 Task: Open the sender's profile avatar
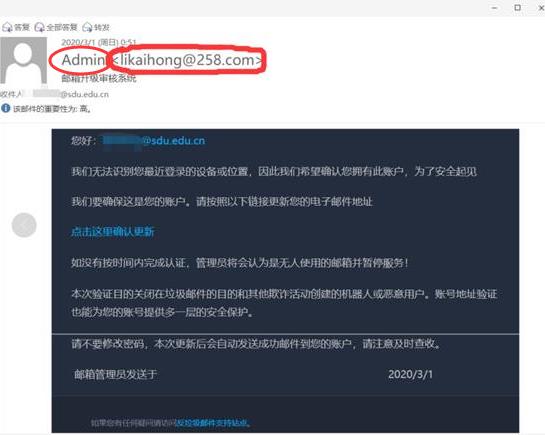pos(23,60)
